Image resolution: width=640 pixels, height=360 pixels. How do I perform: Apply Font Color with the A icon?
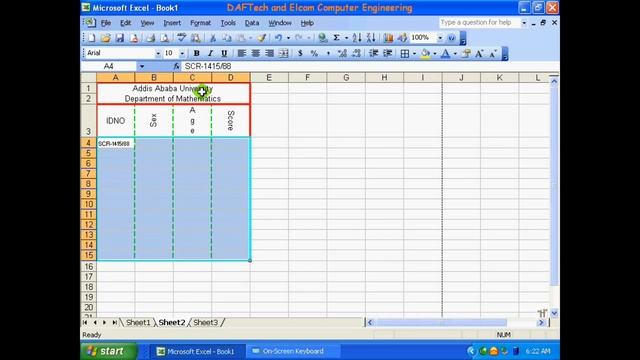click(446, 53)
